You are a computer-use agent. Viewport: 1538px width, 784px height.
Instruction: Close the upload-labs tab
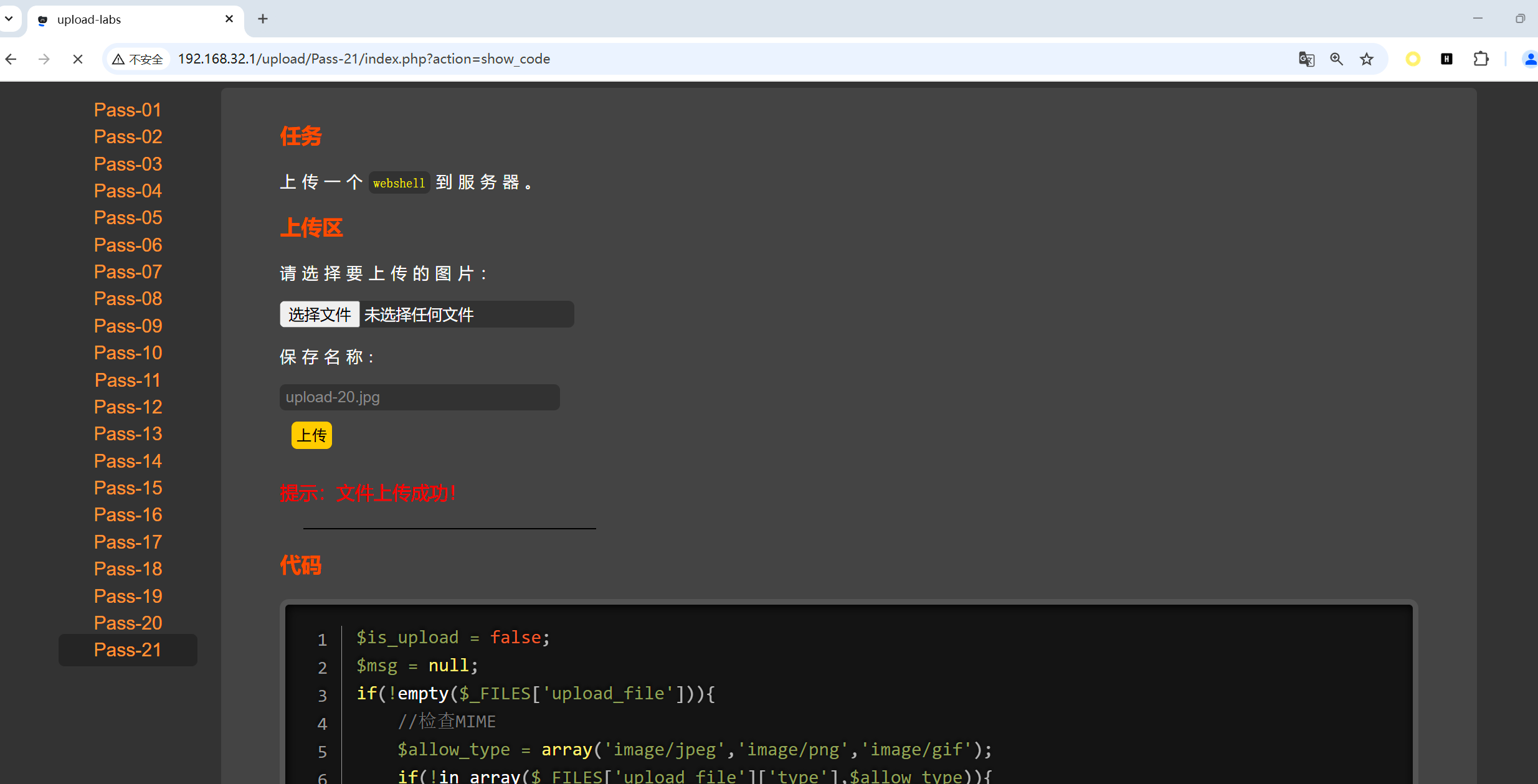tap(229, 19)
